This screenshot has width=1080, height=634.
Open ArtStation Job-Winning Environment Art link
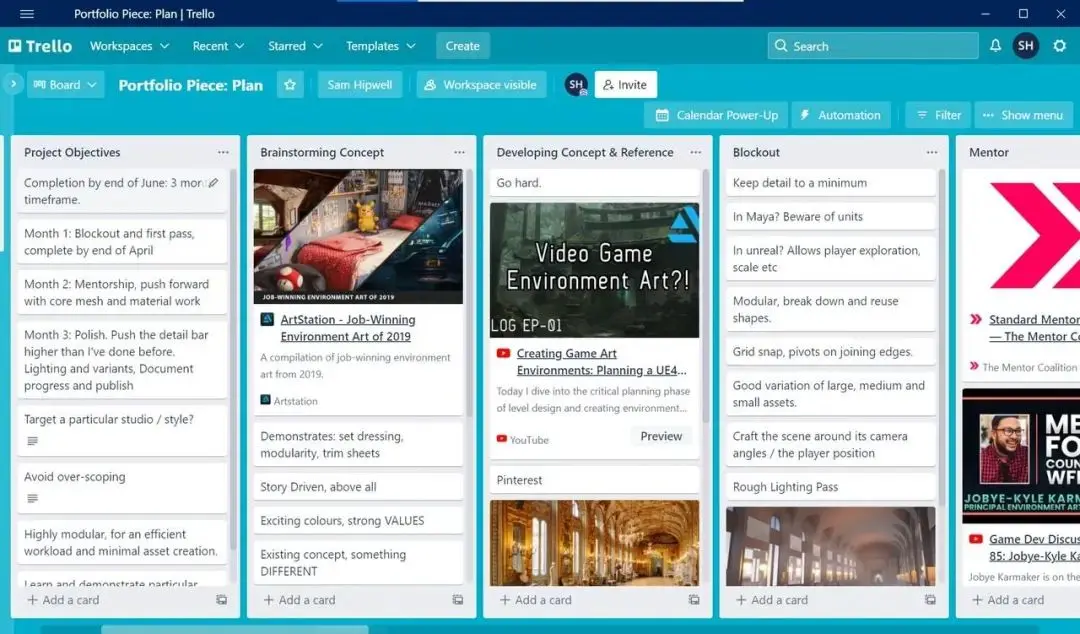point(347,328)
